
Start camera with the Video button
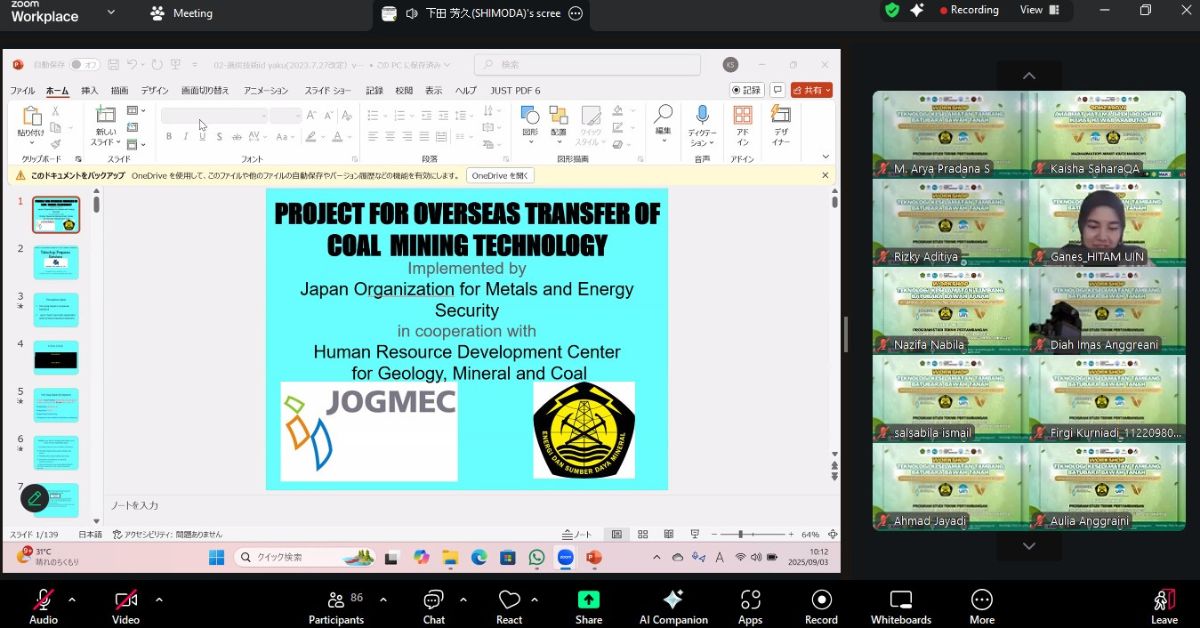(126, 606)
